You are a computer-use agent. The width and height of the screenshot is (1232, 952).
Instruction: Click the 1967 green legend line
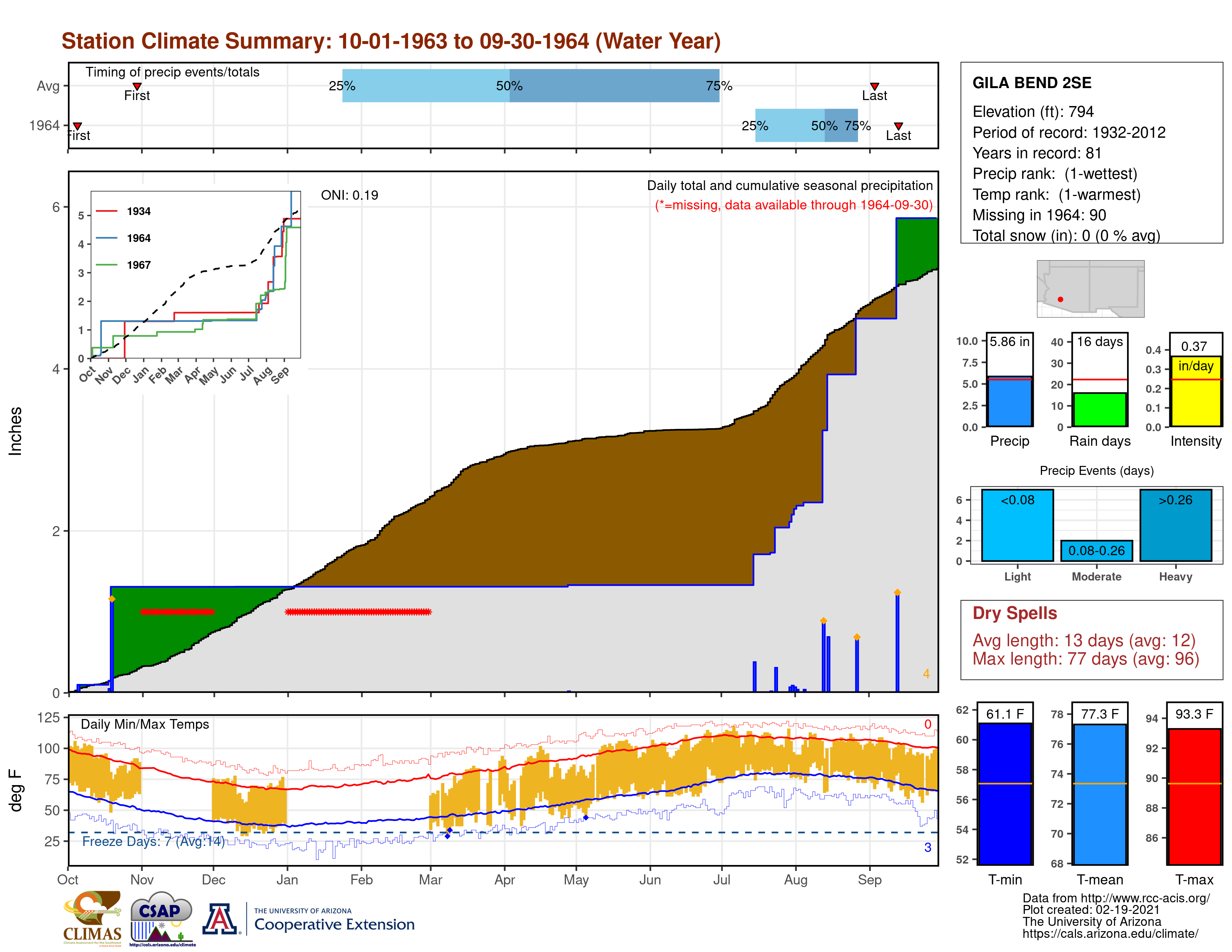pyautogui.click(x=107, y=265)
